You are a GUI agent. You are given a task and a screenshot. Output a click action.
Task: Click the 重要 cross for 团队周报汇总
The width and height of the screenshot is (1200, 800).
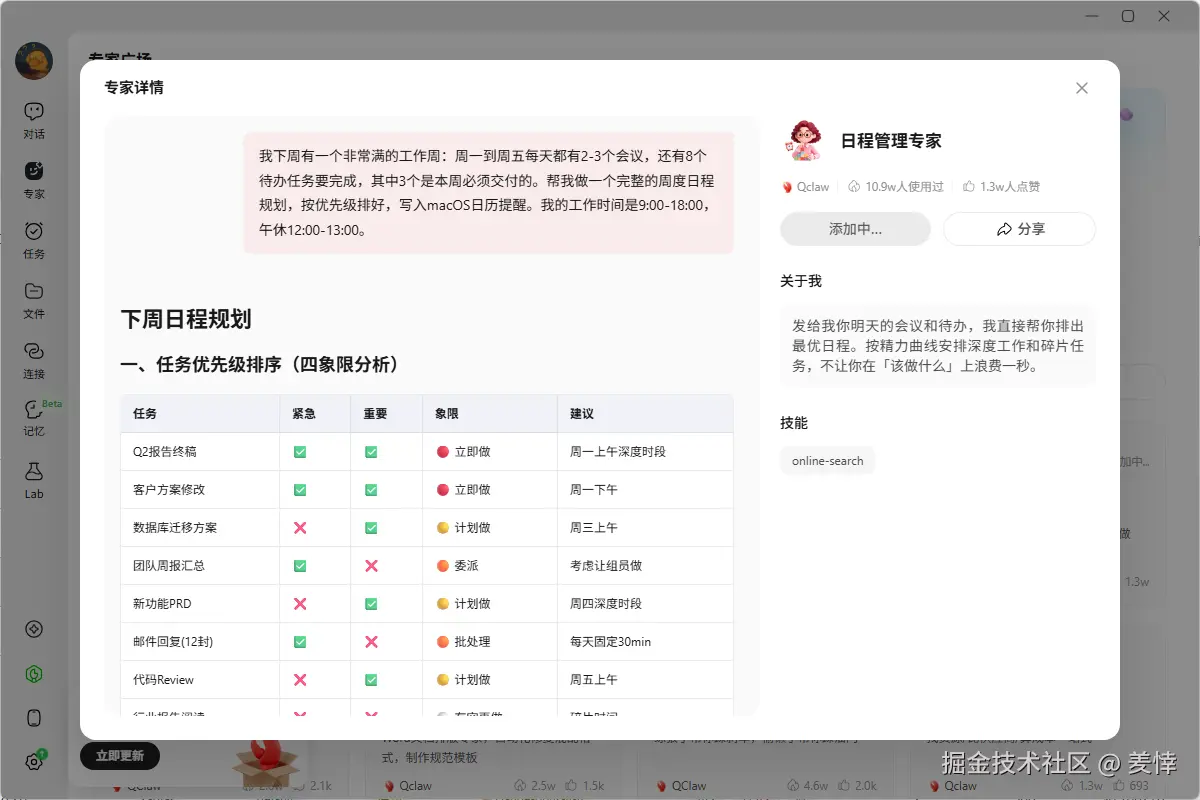371,566
